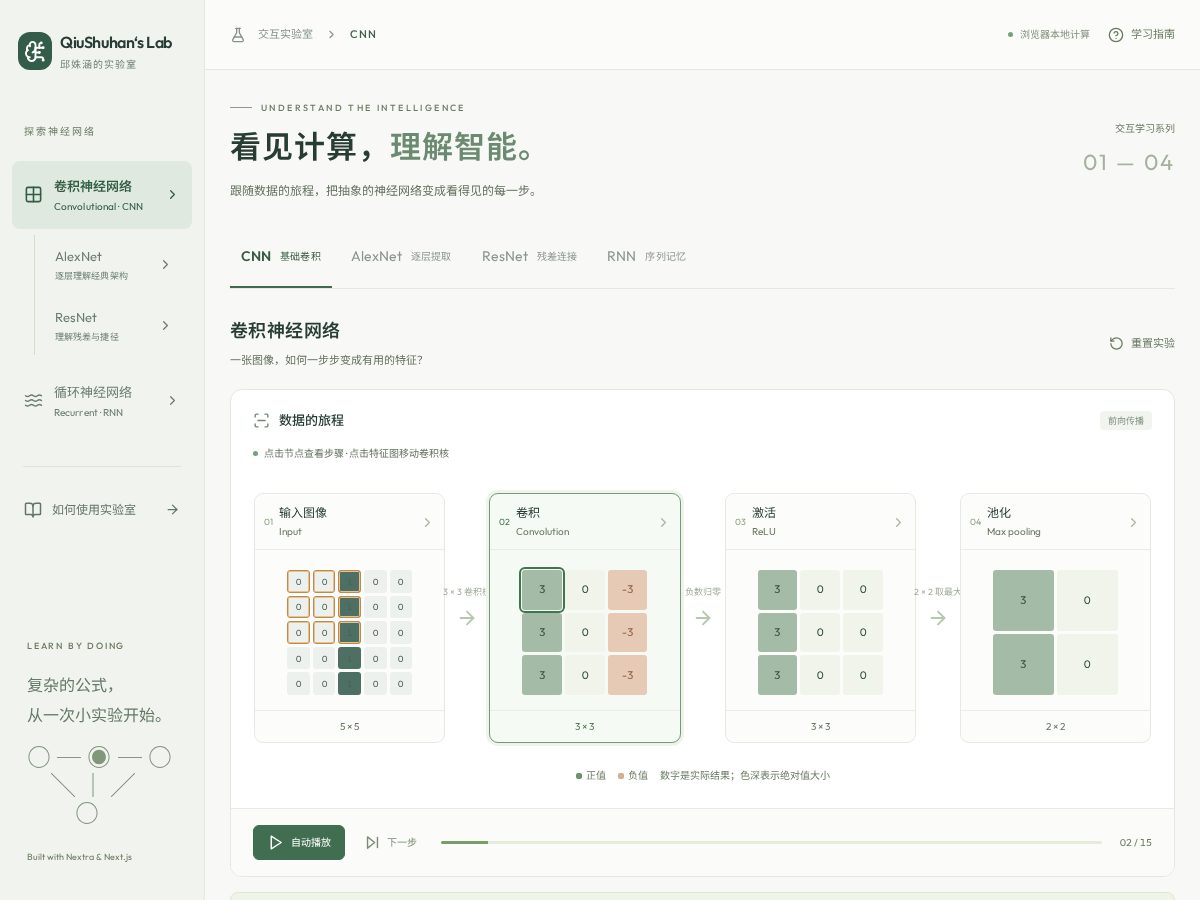Click the arrow icon after 如何使用实验室
1200x900 pixels.
tap(172, 509)
